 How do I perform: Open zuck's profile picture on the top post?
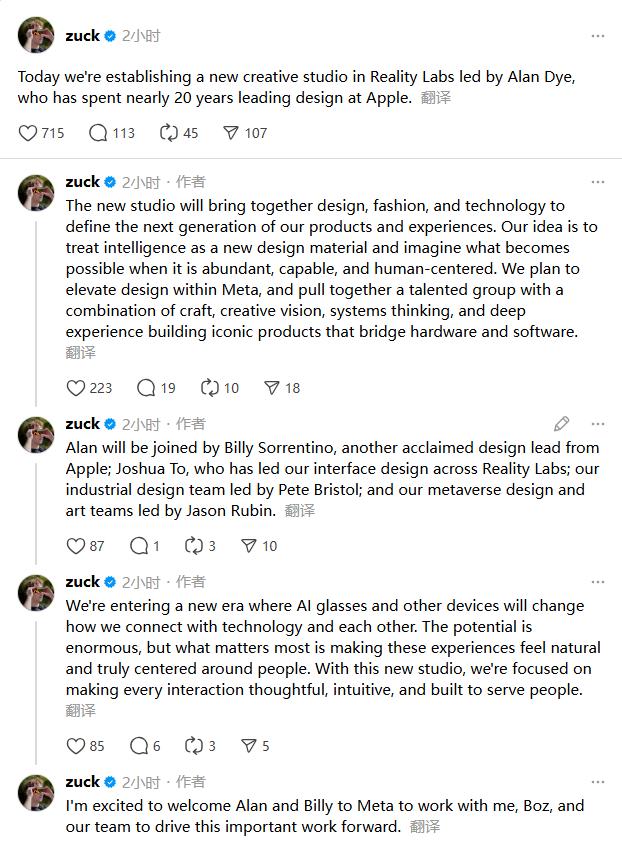(x=36, y=35)
